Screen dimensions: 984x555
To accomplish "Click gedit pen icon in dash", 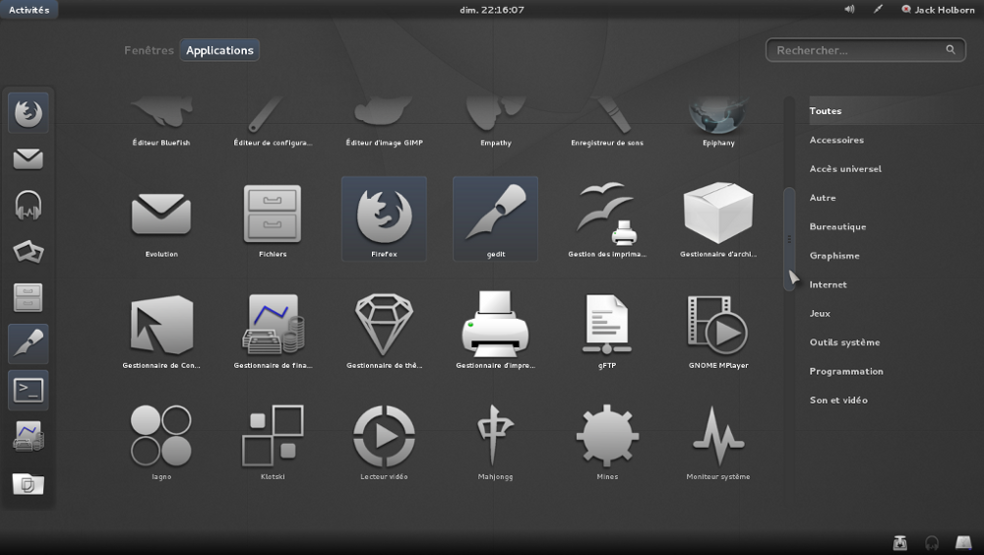I will (28, 344).
